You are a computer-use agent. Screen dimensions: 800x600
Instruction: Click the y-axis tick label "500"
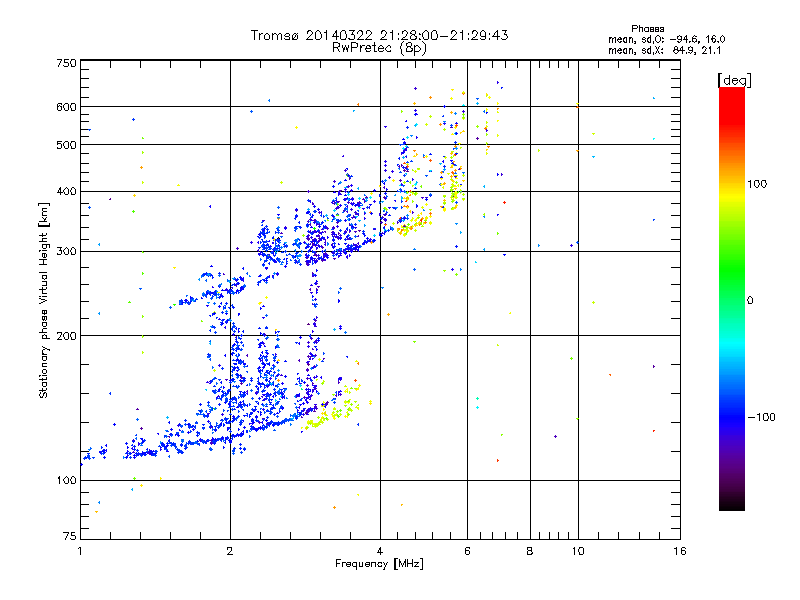[67, 145]
